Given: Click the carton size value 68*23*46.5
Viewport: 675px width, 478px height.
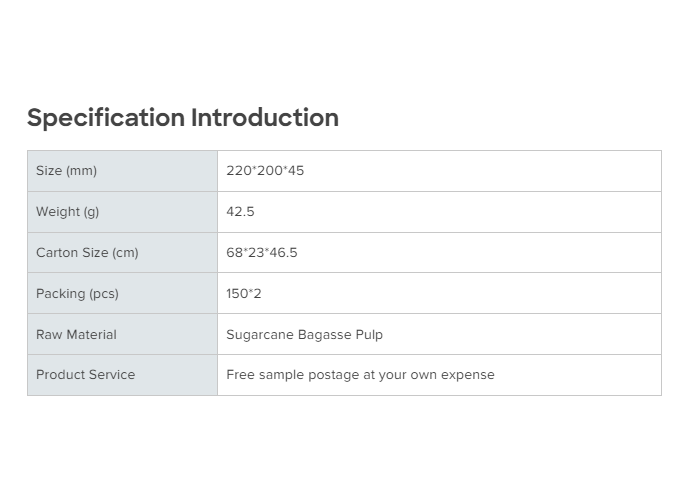Looking at the screenshot, I should pos(262,253).
